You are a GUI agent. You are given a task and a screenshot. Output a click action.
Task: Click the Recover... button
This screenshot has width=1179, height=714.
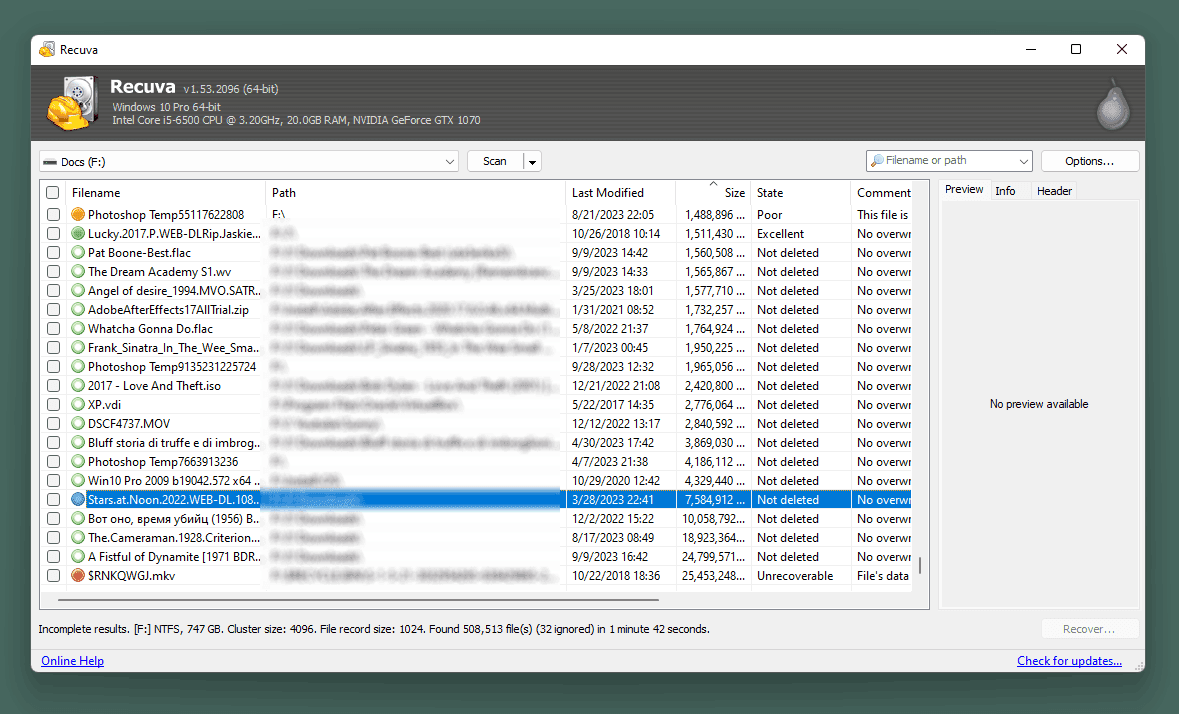click(x=1089, y=629)
